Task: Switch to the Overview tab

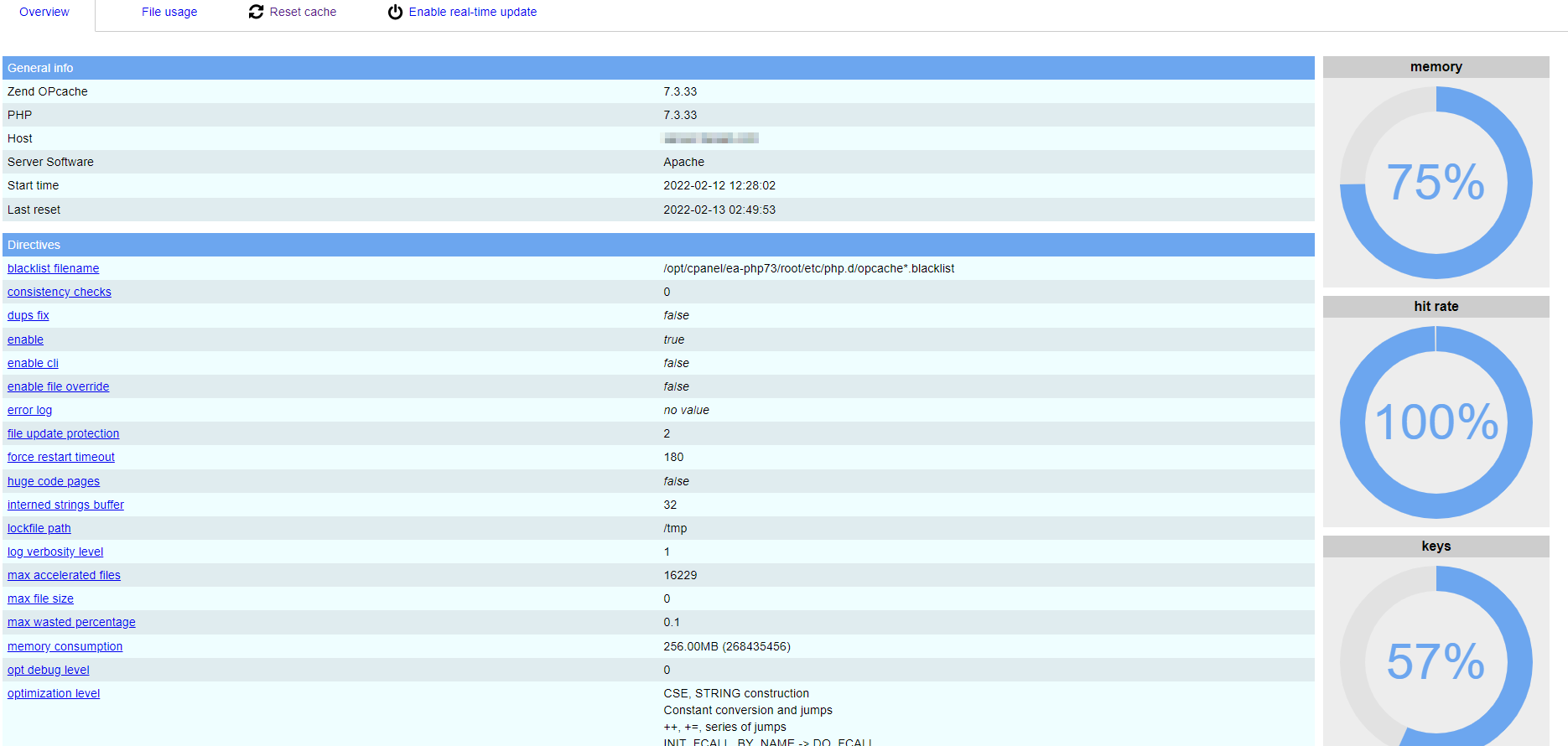Action: [x=44, y=12]
